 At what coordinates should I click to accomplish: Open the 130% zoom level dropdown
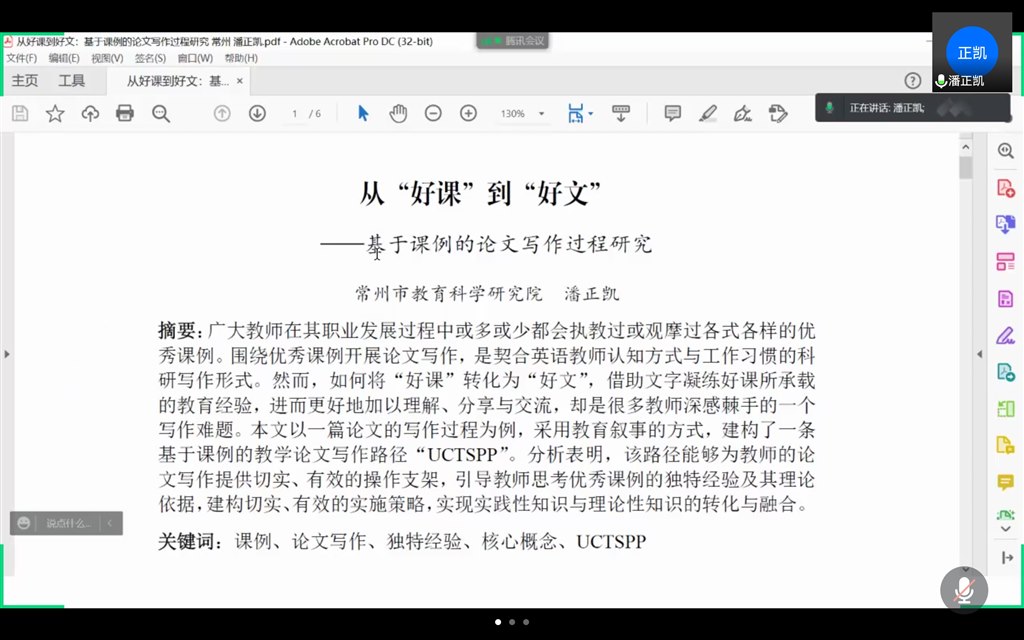(542, 114)
